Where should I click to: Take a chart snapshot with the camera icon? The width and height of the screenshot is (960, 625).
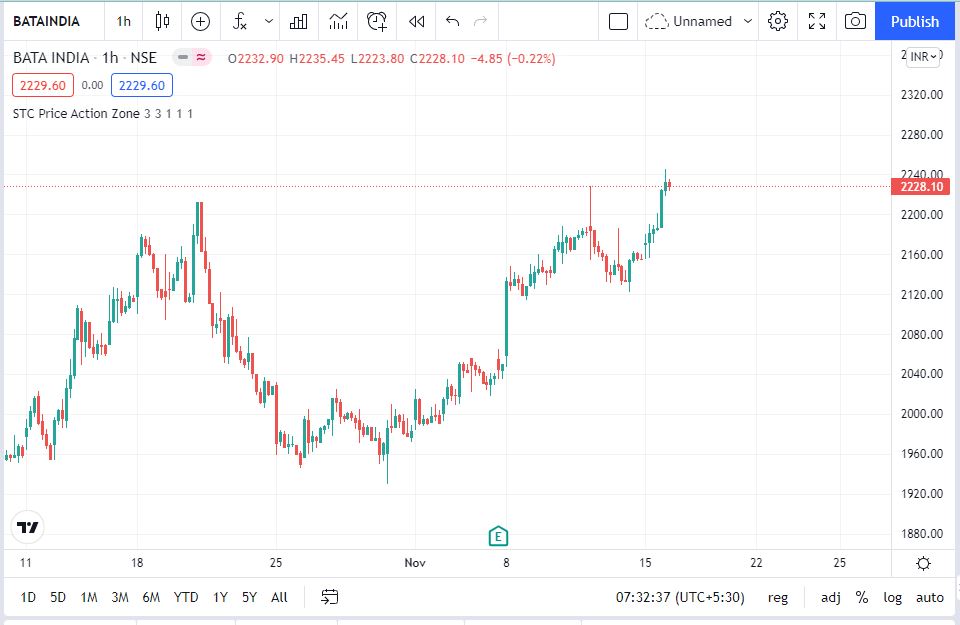tap(854, 21)
